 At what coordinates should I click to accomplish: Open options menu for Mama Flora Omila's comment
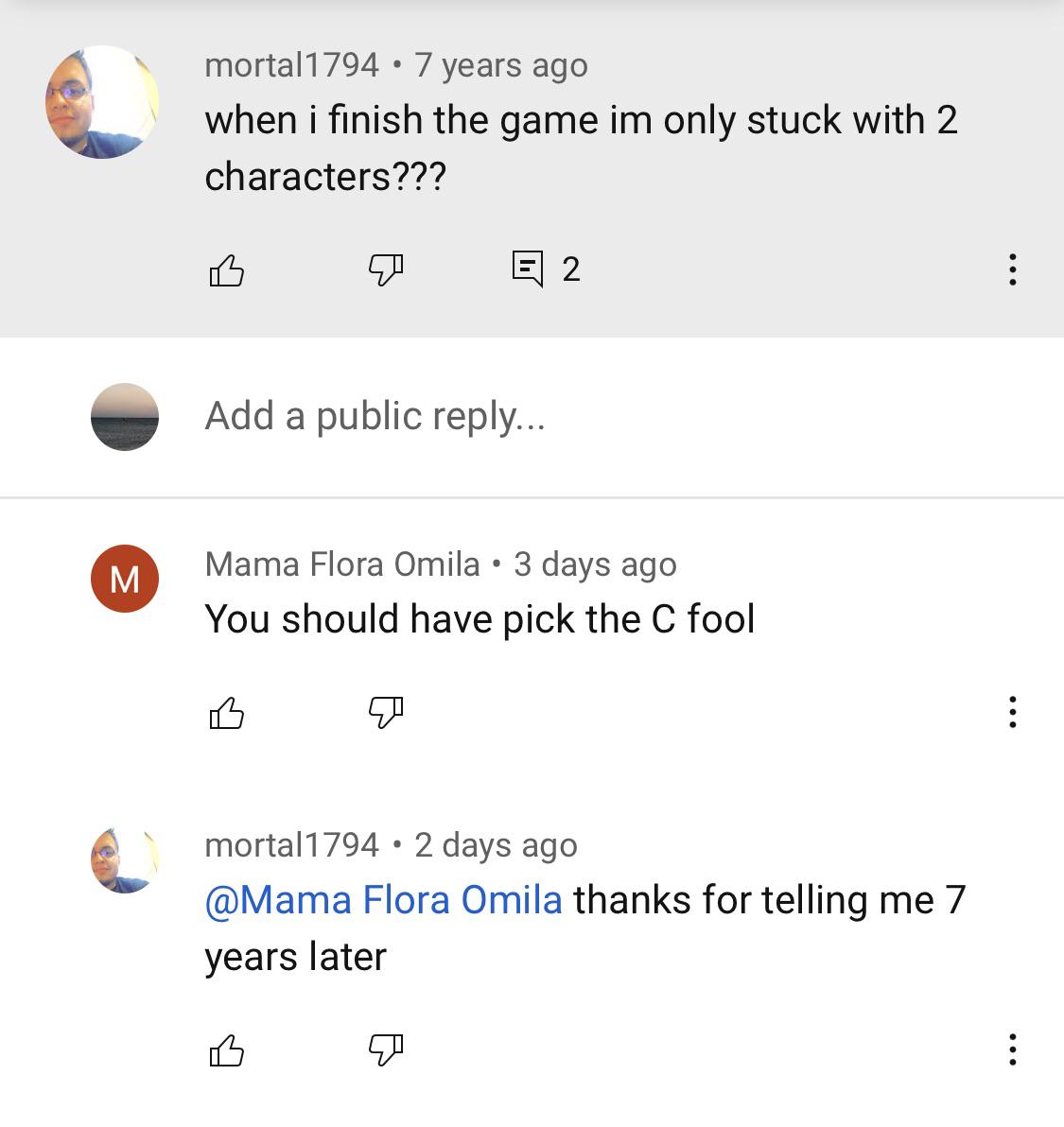1012,714
